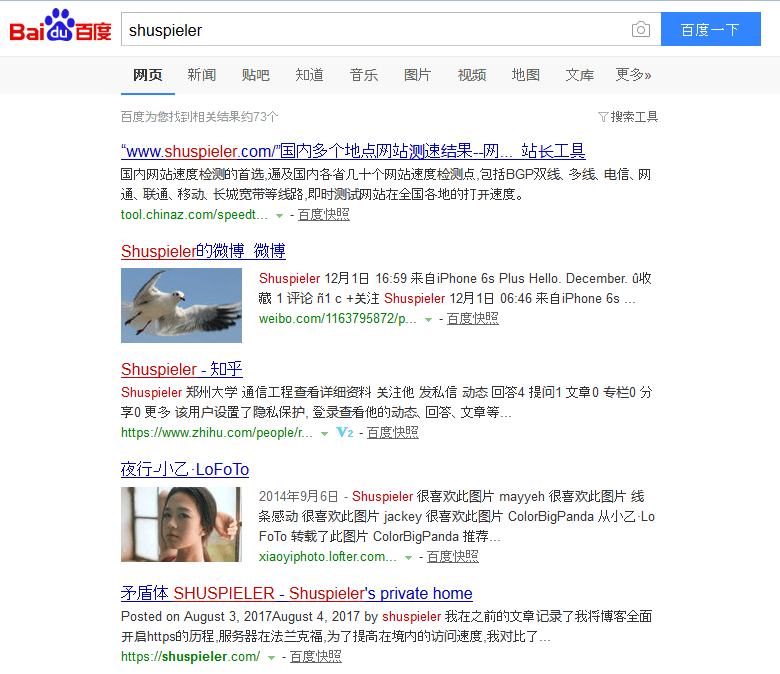
Task: Open the 地图 tab
Action: coord(525,75)
